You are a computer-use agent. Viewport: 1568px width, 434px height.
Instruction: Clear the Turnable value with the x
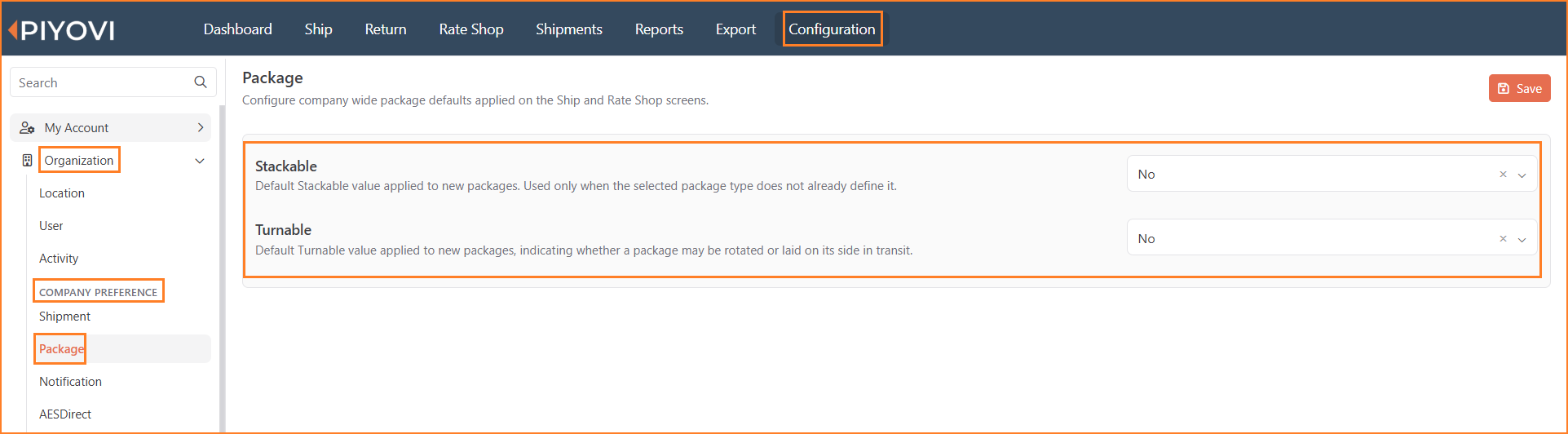(1503, 239)
